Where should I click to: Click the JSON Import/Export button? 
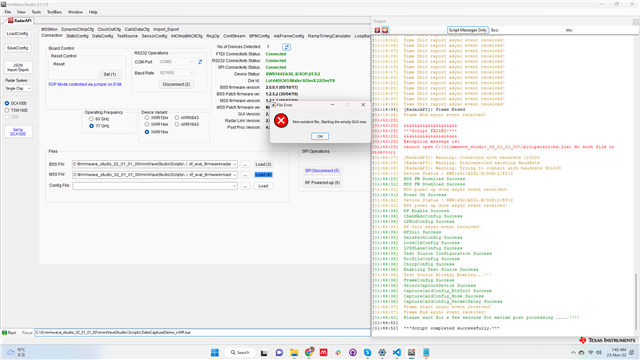point(18,67)
